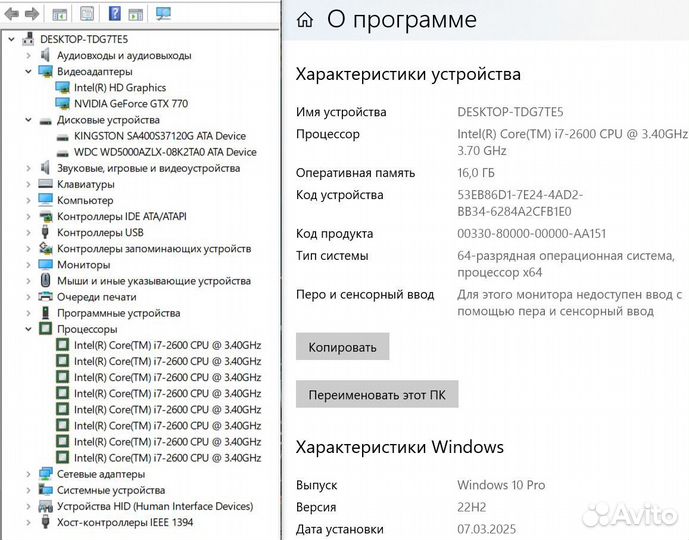This screenshot has height=540, width=689.
Task: Click the Properties toolbar icon
Action: coord(87,14)
